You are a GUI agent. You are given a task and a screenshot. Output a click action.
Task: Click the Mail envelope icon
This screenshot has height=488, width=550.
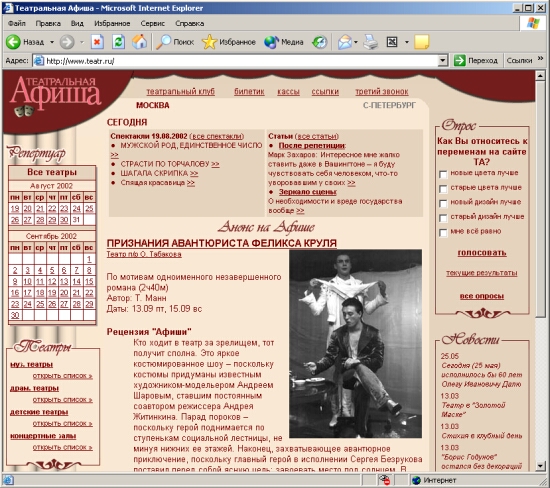coord(345,42)
